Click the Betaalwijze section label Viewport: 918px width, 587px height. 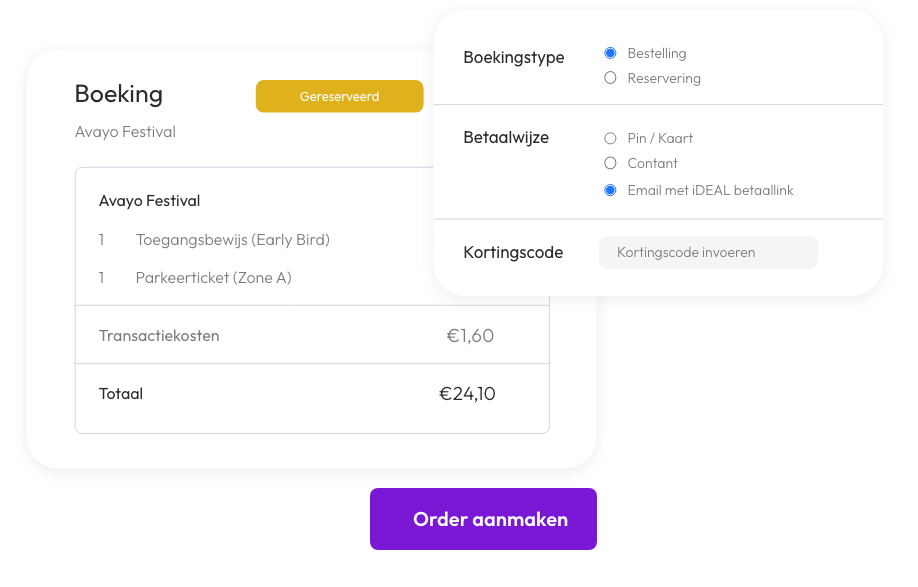[506, 138]
